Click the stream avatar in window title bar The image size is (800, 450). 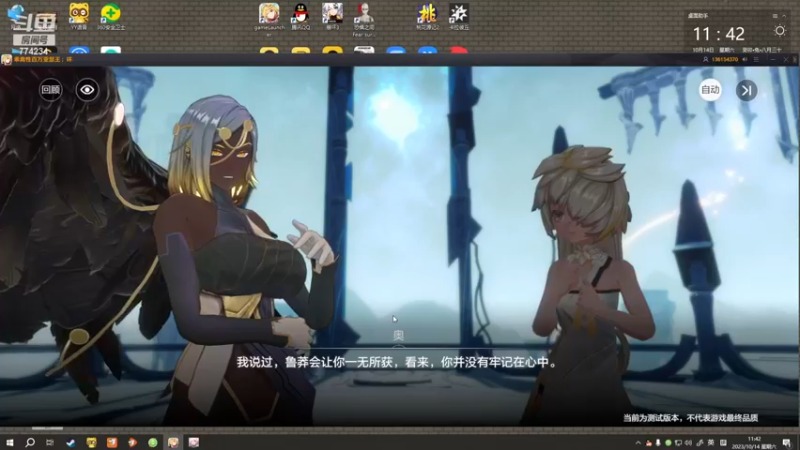[6, 60]
